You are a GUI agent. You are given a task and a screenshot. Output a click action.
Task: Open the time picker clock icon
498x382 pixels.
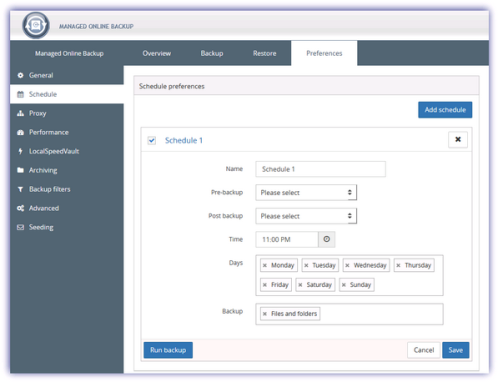[x=327, y=239]
